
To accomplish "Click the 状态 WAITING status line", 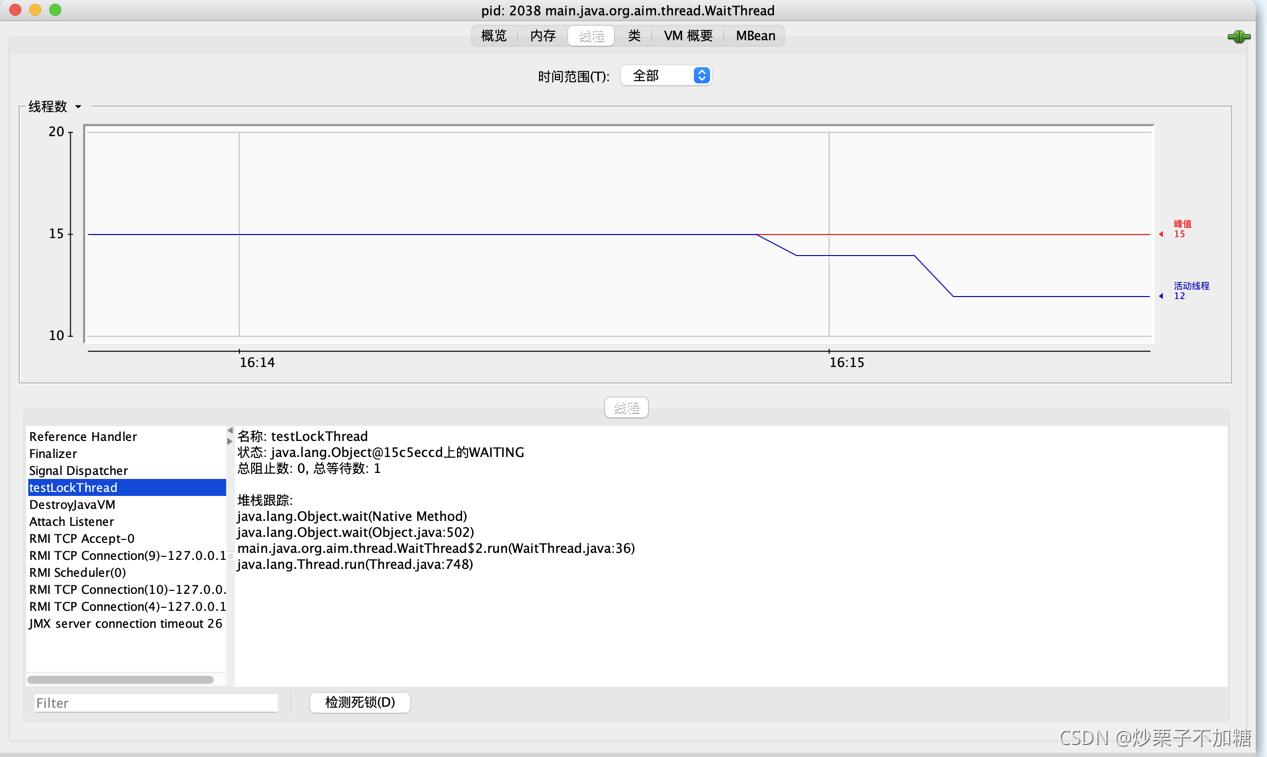I will 381,453.
